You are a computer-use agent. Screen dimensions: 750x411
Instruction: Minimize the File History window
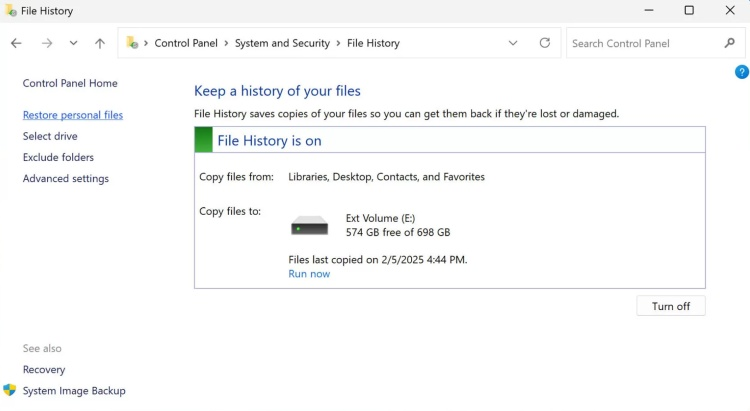pyautogui.click(x=649, y=10)
